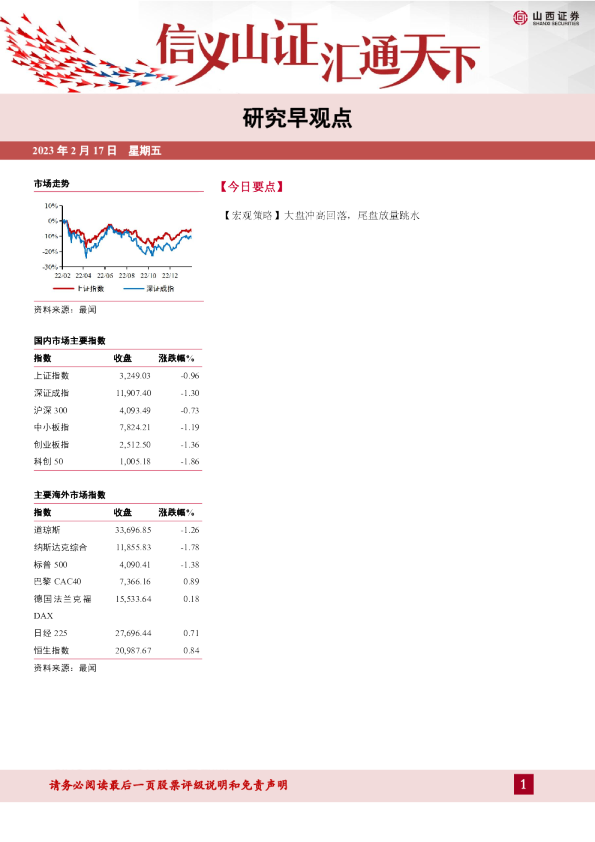
Task: Click the 信义山证汇通天下 banner calligraphy
Action: (x=318, y=52)
